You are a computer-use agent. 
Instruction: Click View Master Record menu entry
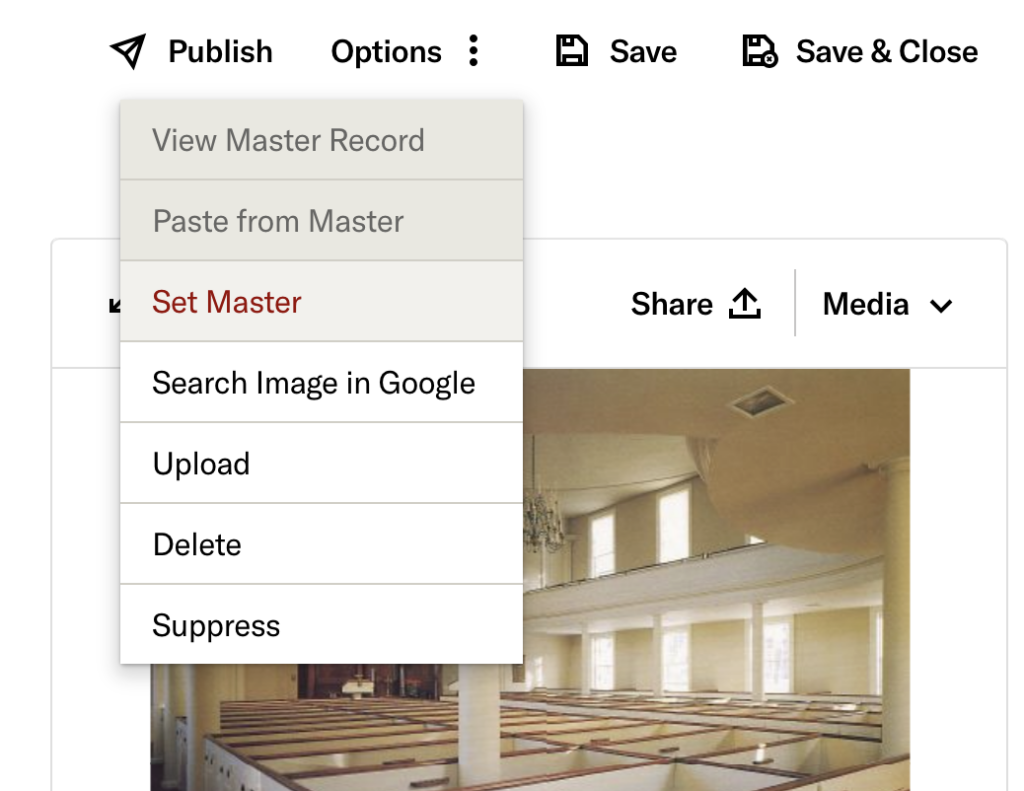tap(287, 140)
